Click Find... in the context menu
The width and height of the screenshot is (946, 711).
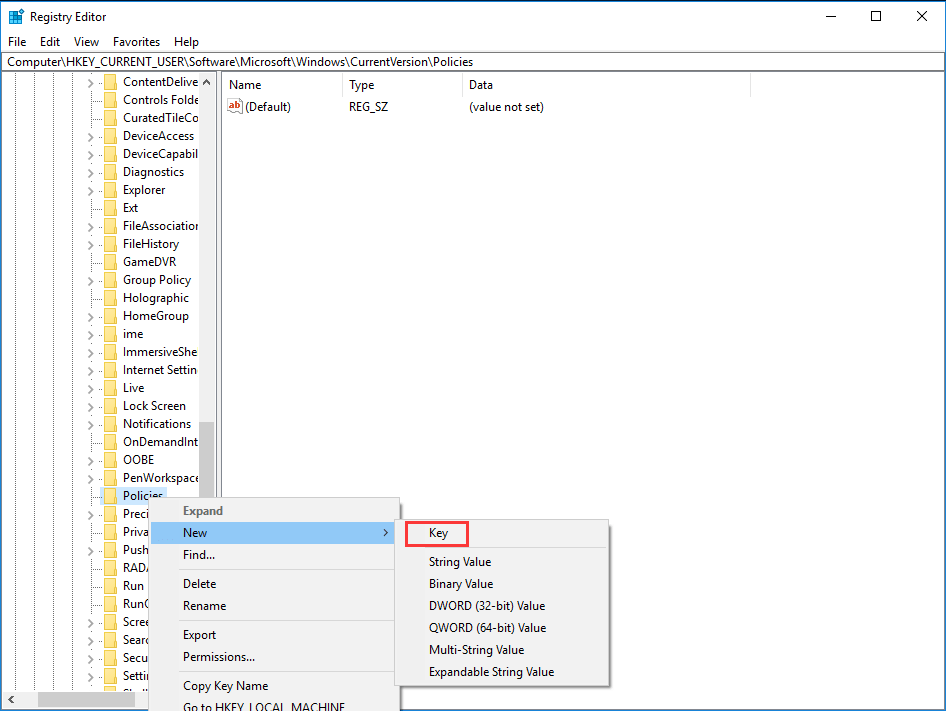[x=273, y=555]
